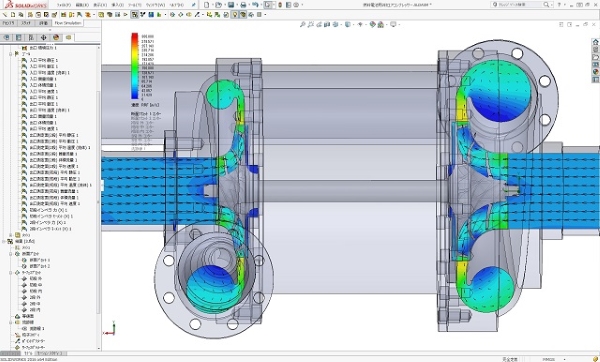Screen dimensions: 600x362
Task: Open the ファイル(F) menu
Action: (64, 5)
